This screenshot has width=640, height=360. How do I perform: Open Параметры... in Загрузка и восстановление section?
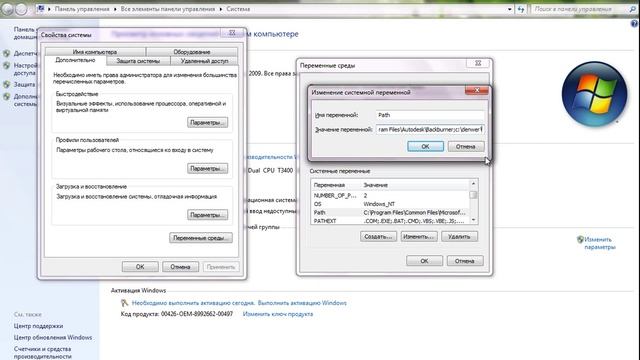coord(208,215)
